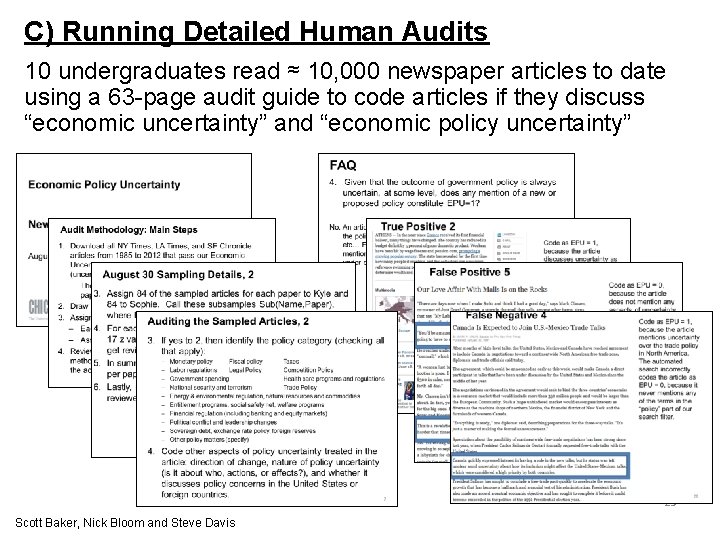
Task: Click 'Monetary policy' in the policy category list
Action: 191,362
